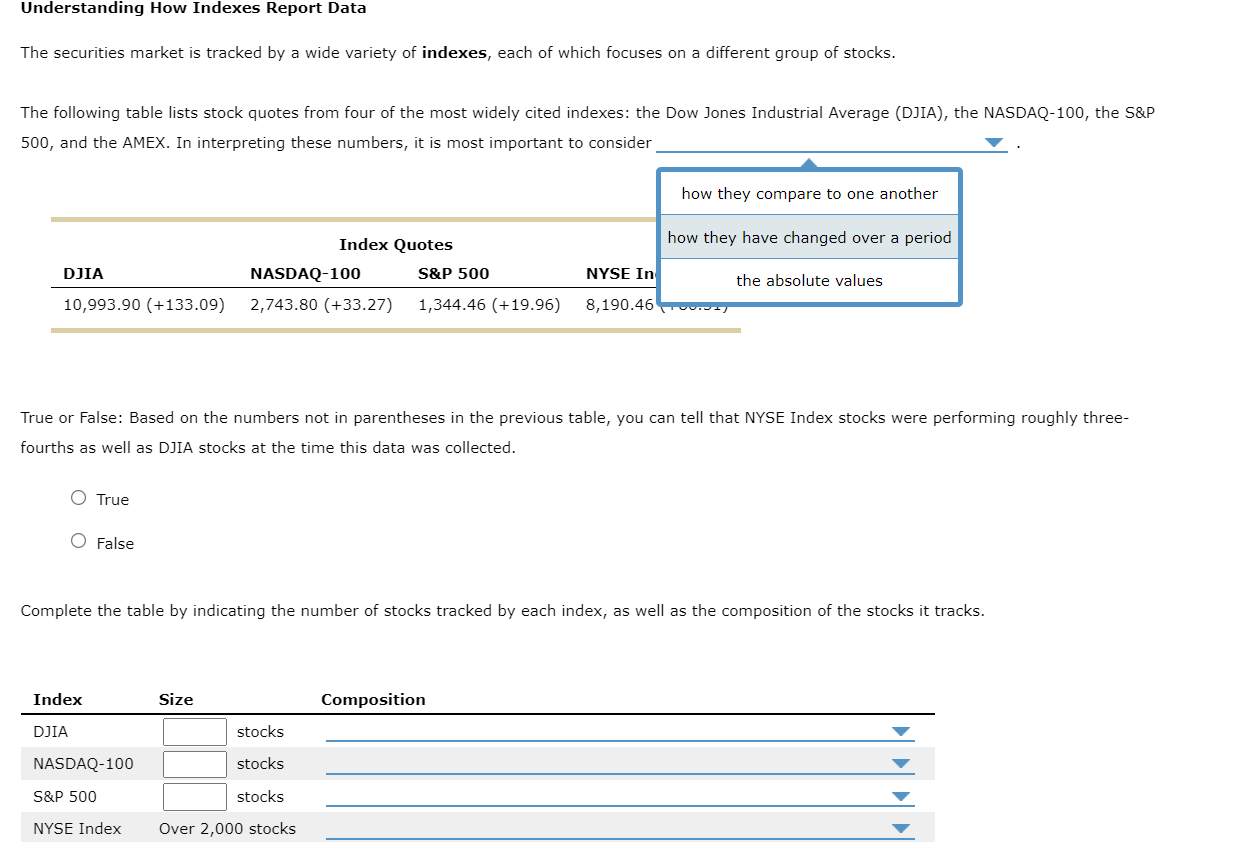Screen dimensions: 1234x842
Task: Open the DJIA Composition dropdown
Action: click(x=901, y=732)
